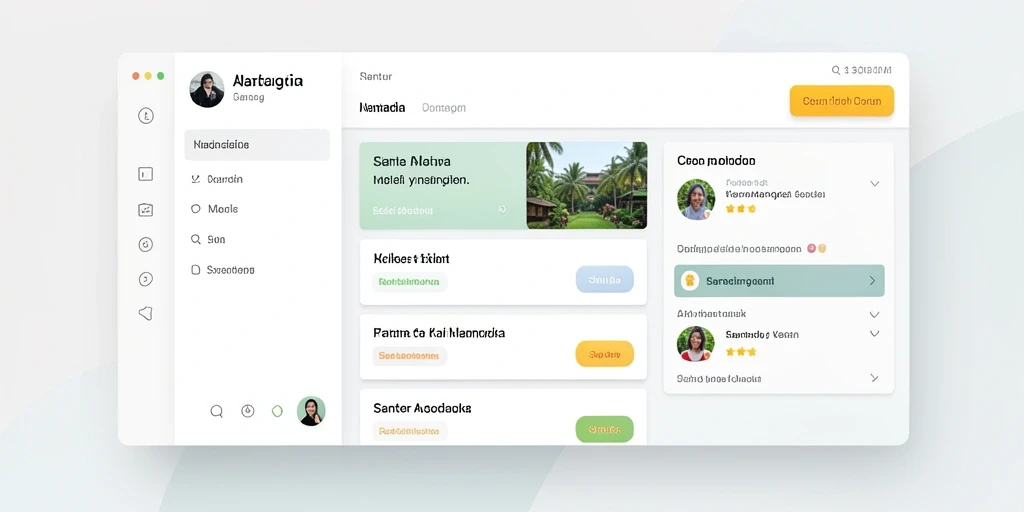Click the green button on Santer Acodaoks card

pyautogui.click(x=605, y=429)
